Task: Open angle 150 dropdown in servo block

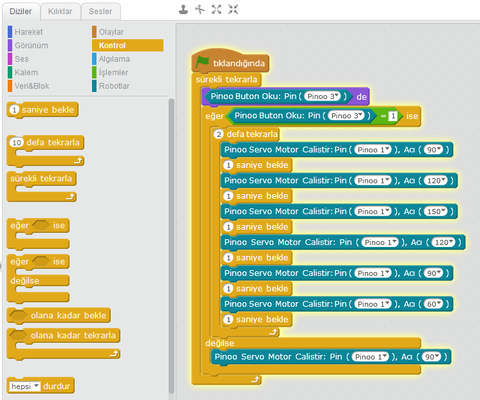Action: coord(435,211)
